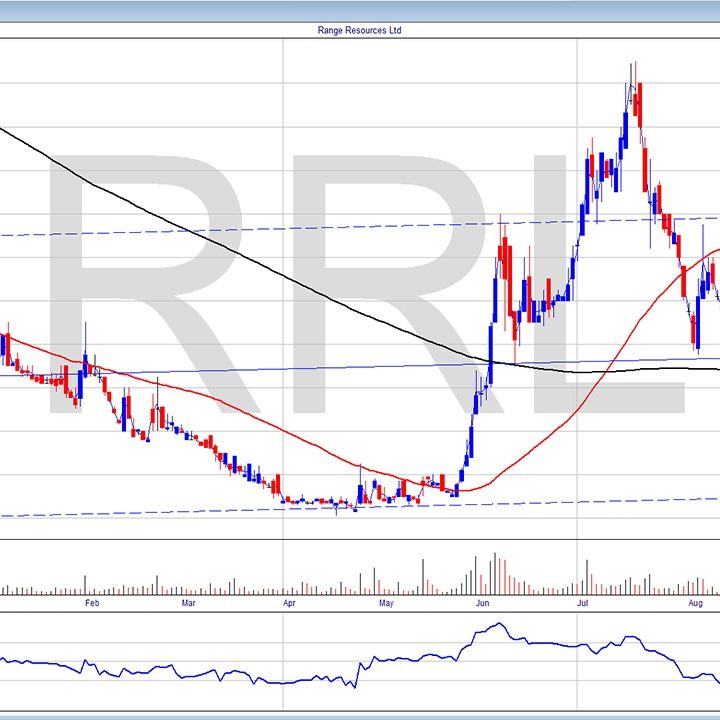The height and width of the screenshot is (720, 720).
Task: Click the Range Resources Ltd chart title
Action: (359, 31)
